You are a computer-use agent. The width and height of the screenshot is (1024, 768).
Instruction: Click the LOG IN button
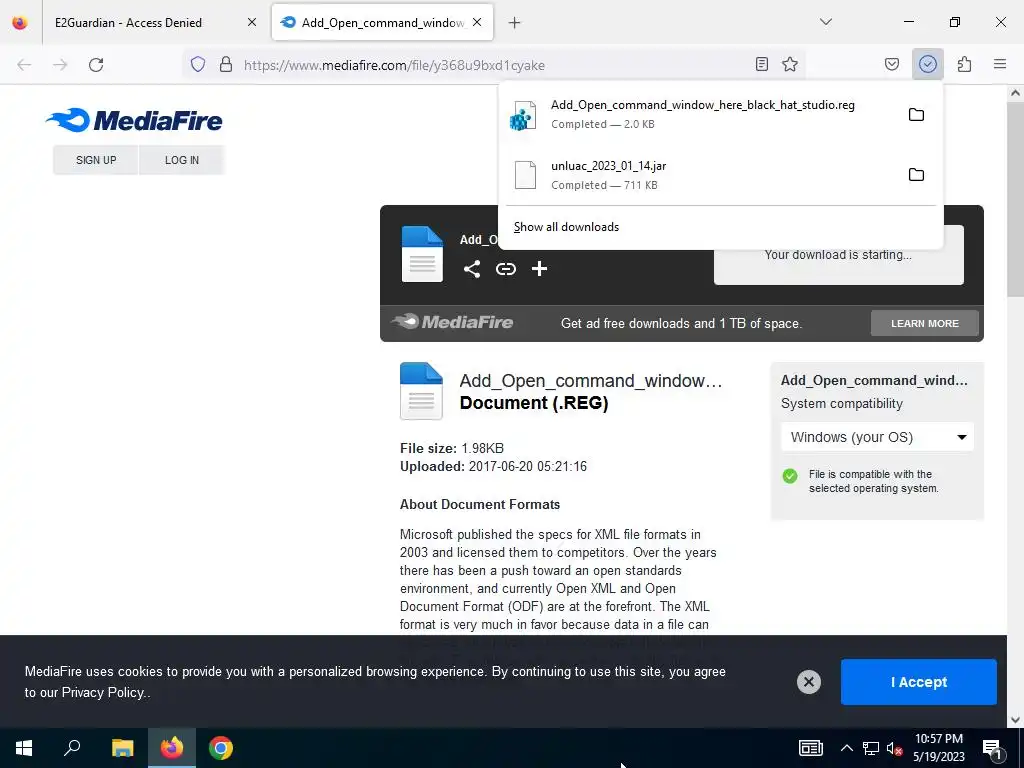tap(182, 160)
